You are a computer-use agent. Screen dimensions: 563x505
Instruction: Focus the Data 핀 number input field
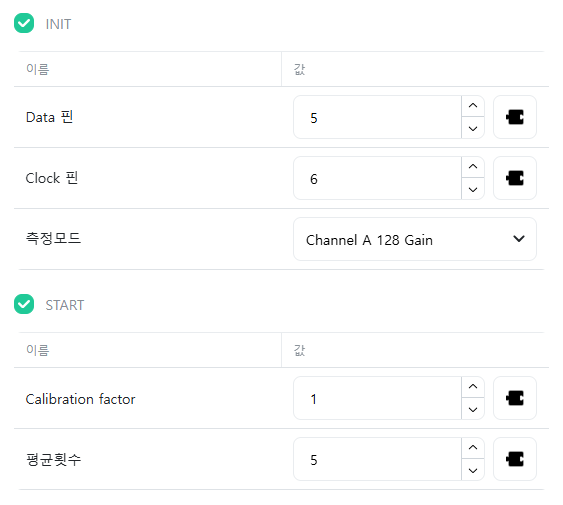(377, 117)
